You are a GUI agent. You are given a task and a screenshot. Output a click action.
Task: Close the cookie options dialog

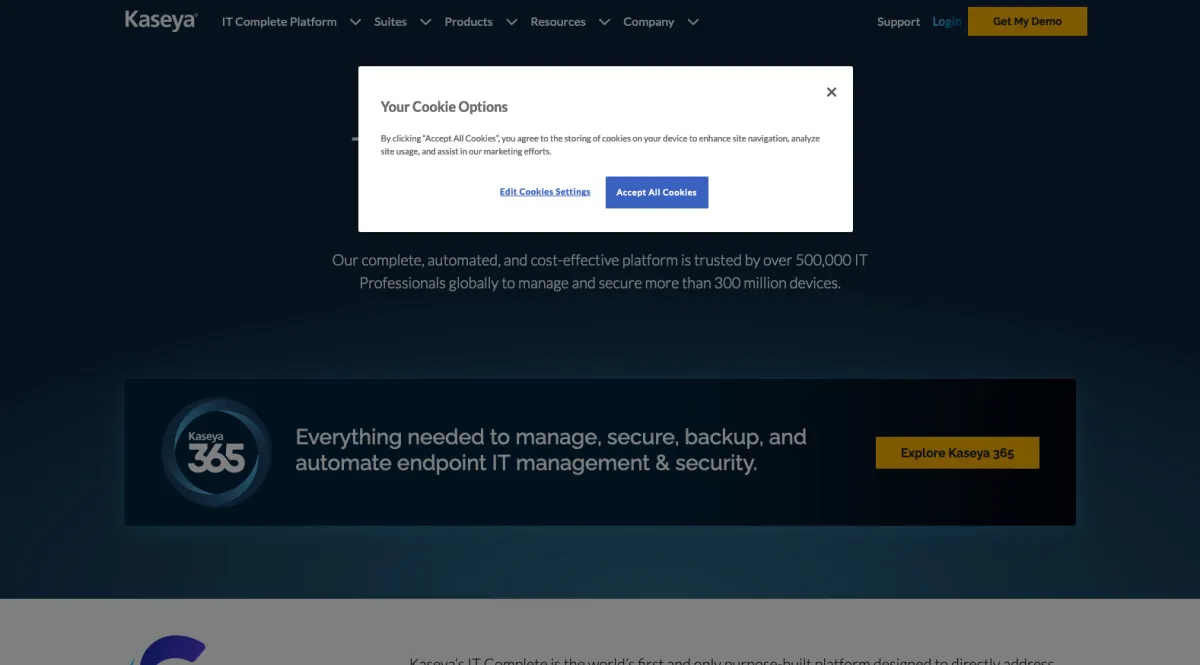[831, 92]
